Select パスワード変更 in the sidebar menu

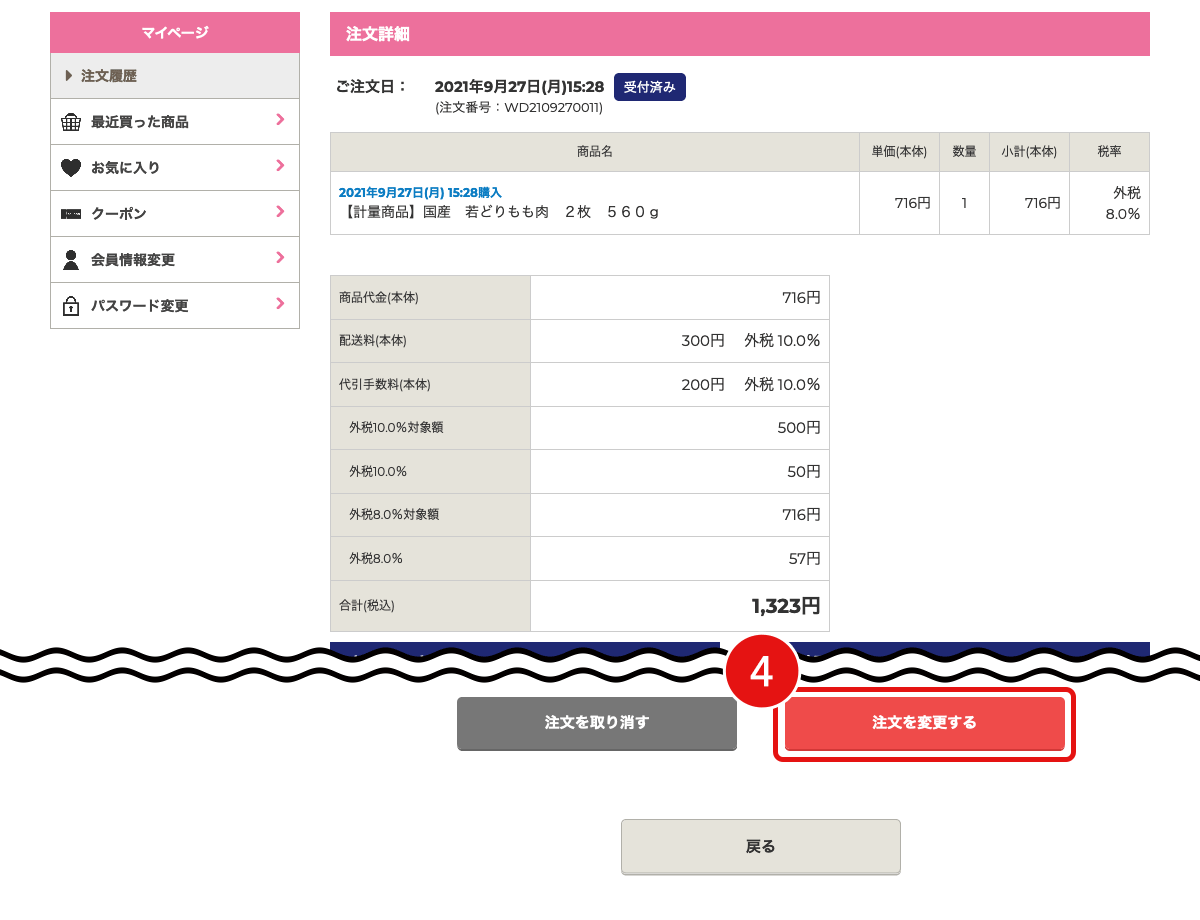140,306
